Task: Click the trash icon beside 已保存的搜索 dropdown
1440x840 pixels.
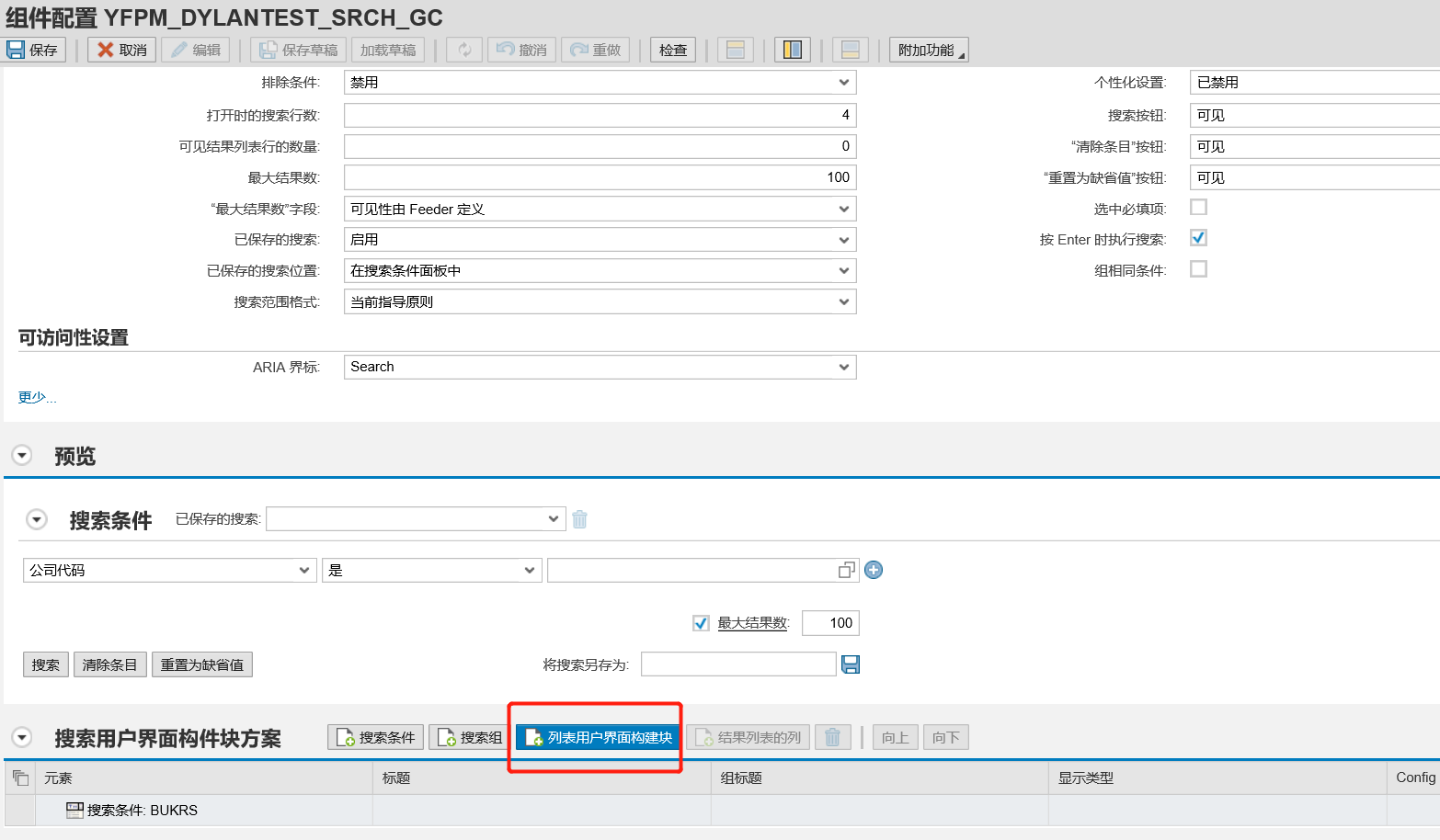Action: pos(579,518)
